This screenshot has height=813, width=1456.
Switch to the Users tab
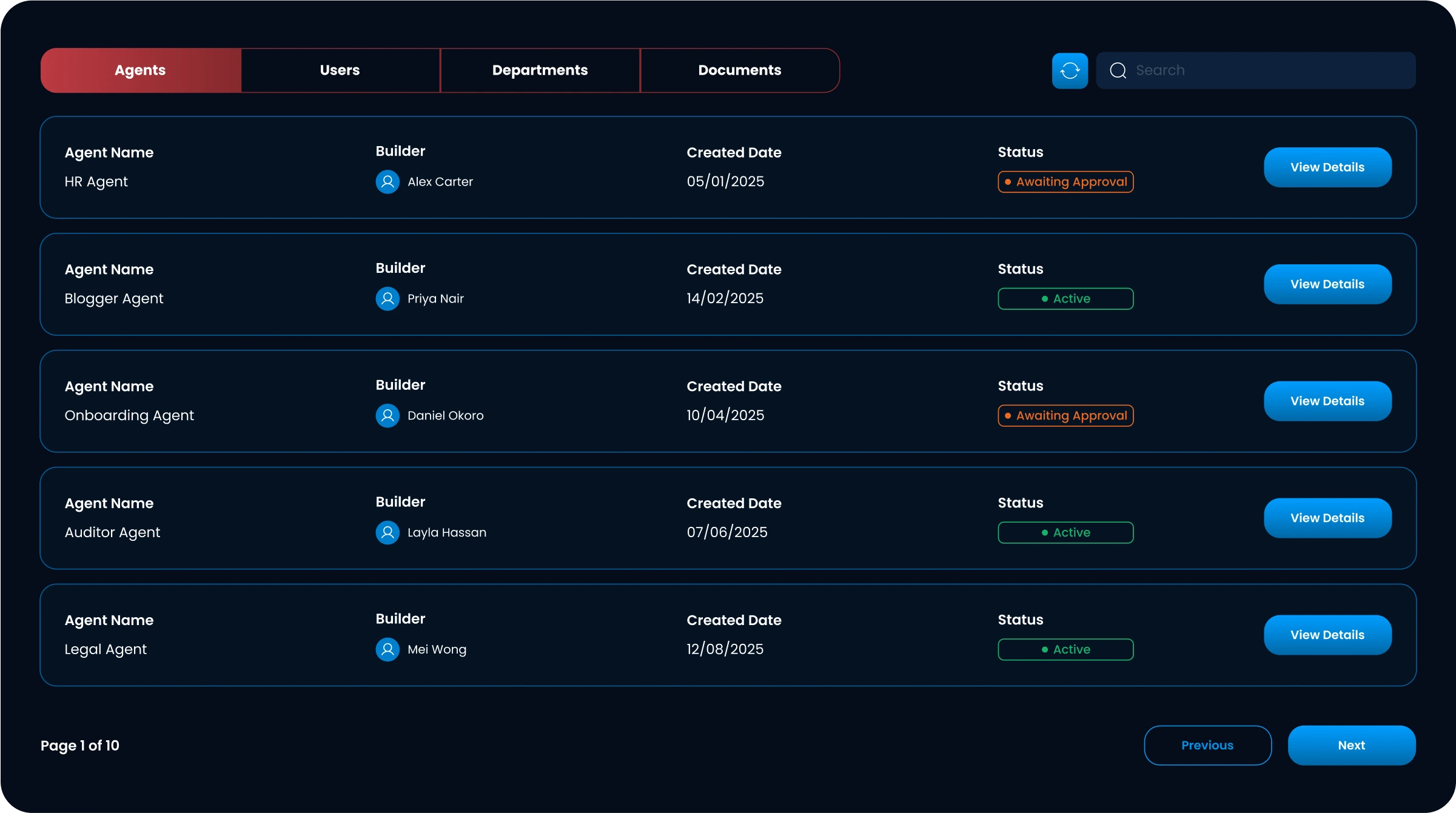point(340,70)
